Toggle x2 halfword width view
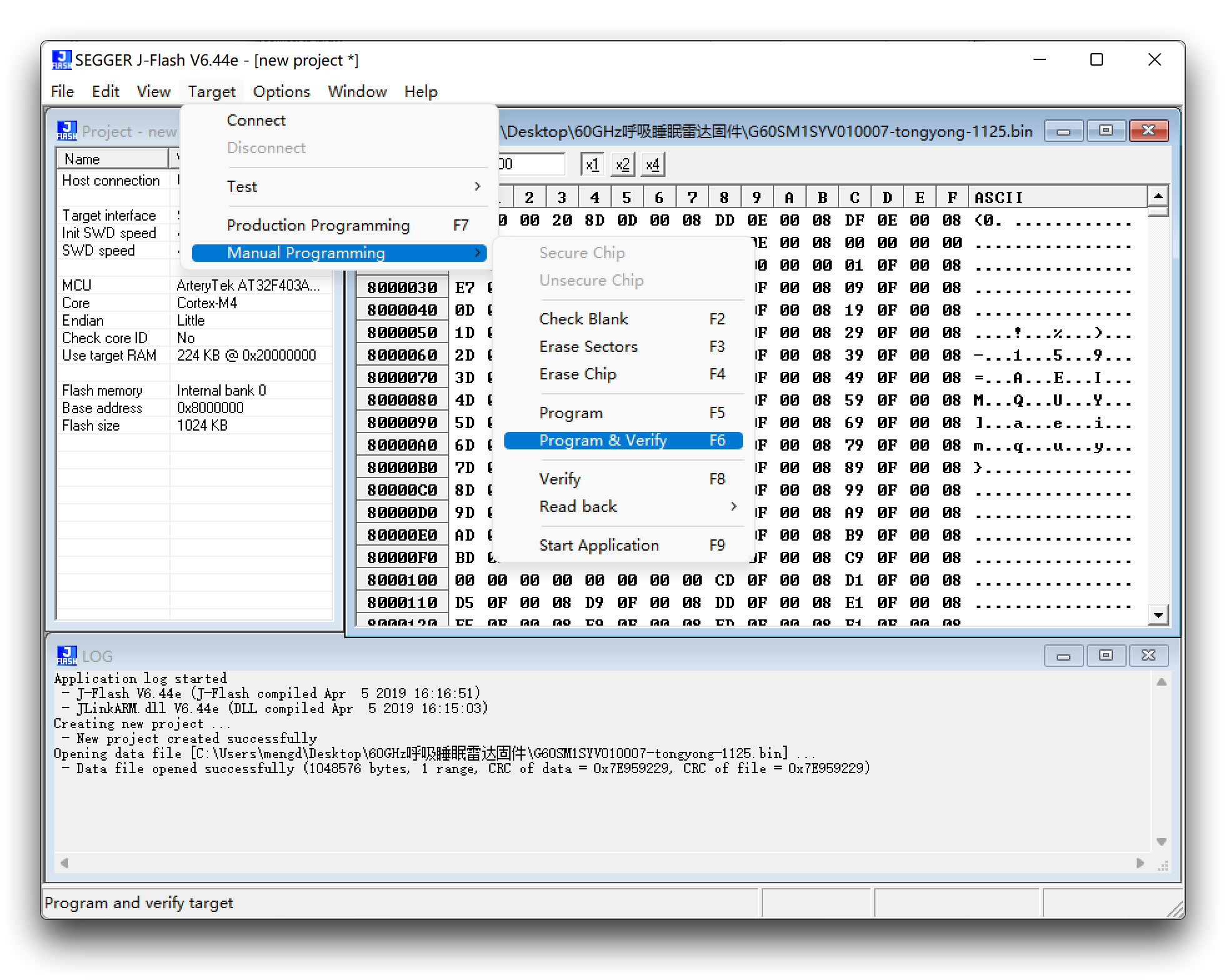1226x980 pixels. (622, 165)
